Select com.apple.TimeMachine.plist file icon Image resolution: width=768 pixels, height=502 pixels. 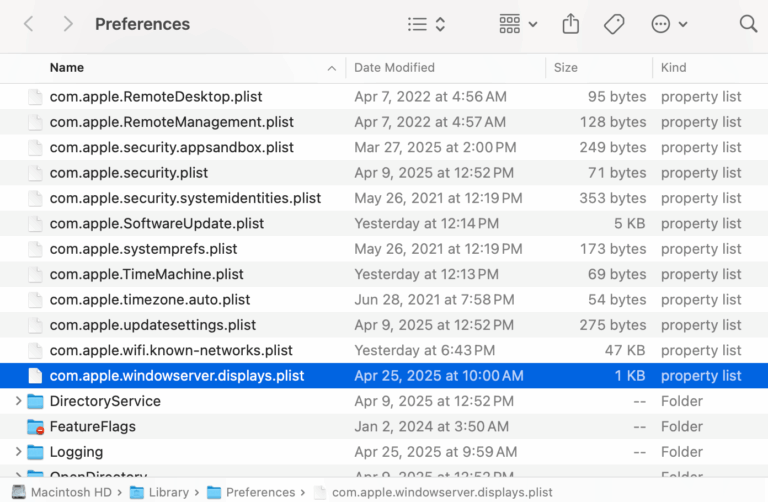tap(35, 274)
